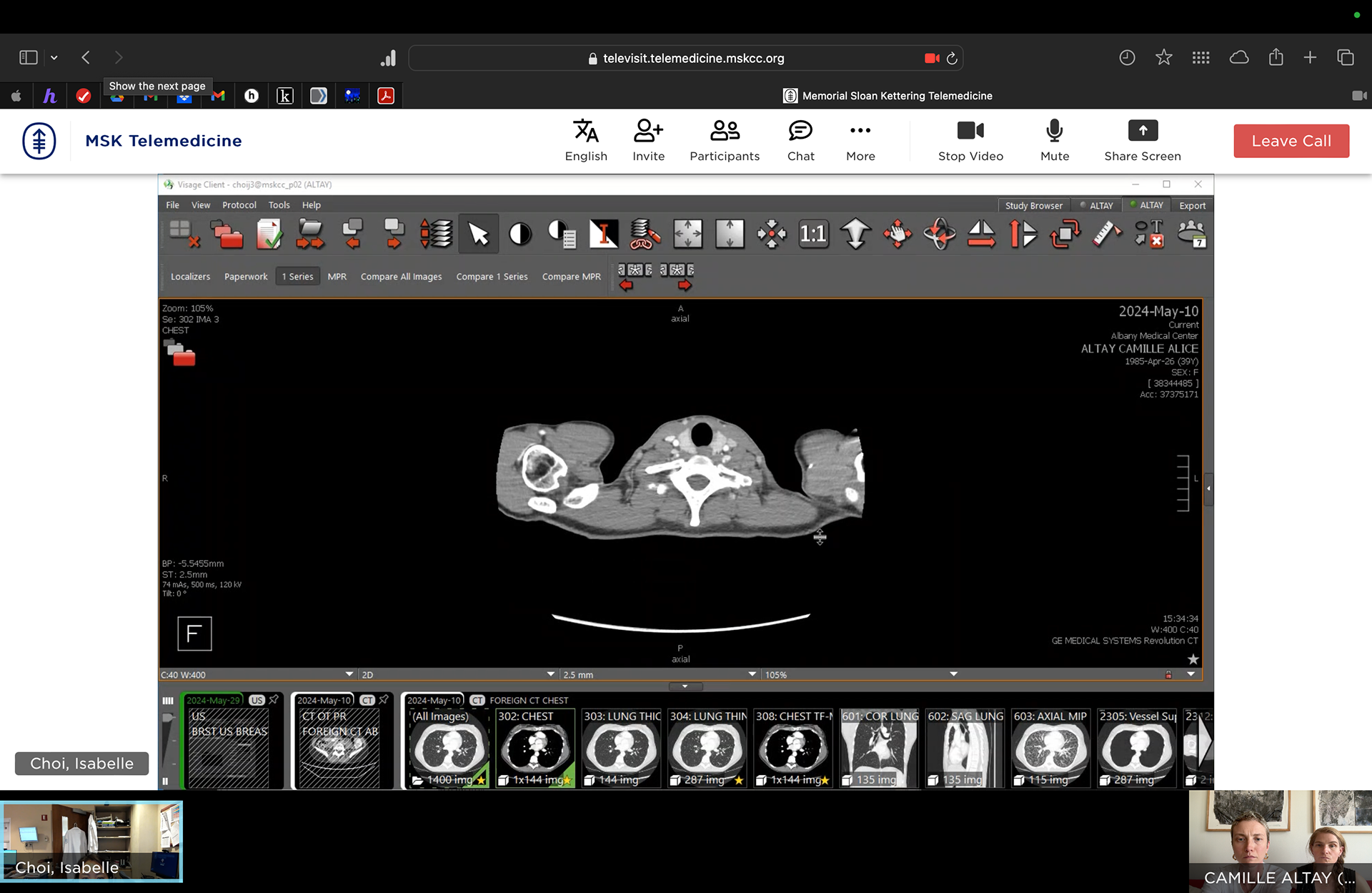Activate the window/level contrast tool
Viewport: 1372px width, 893px height.
tap(520, 234)
